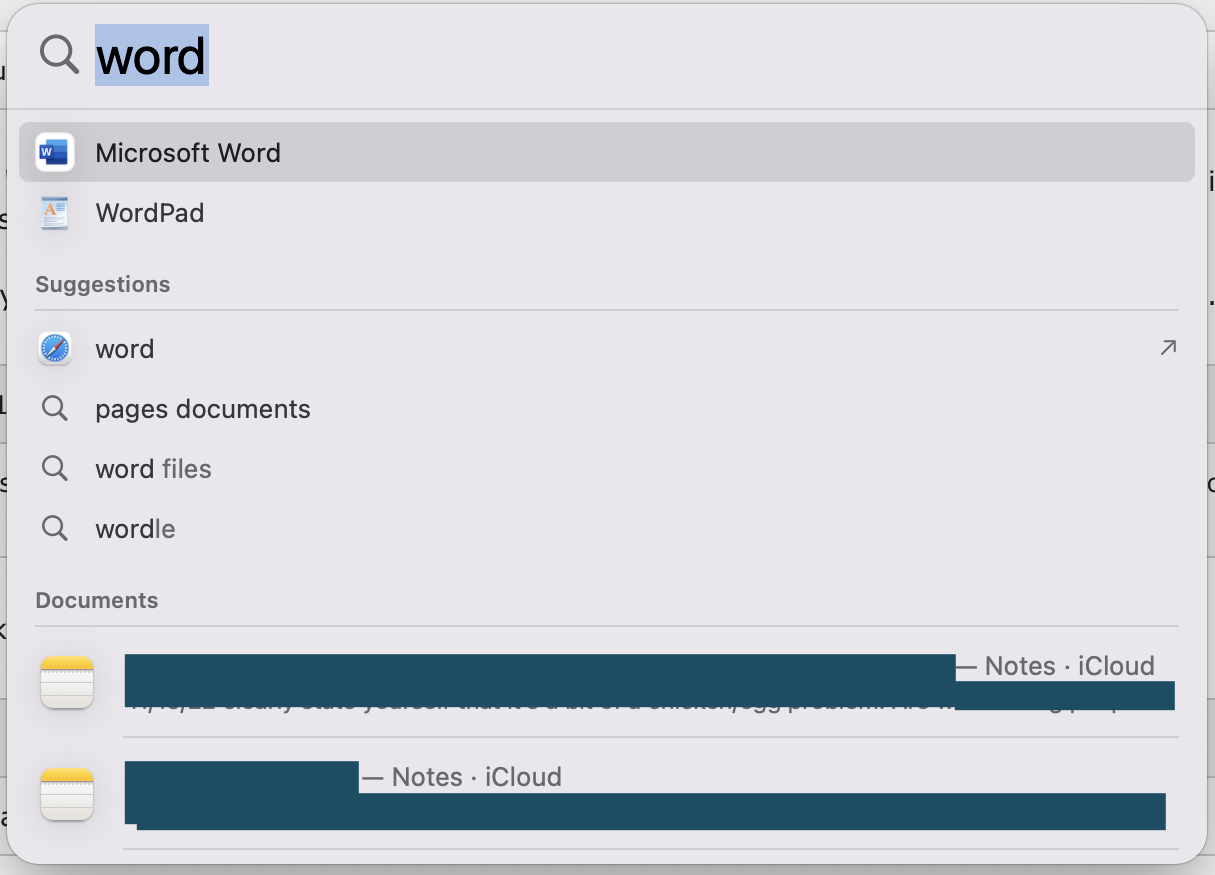Click the Notes icon of the first document
Viewport: 1215px width, 875px height.
[66, 682]
